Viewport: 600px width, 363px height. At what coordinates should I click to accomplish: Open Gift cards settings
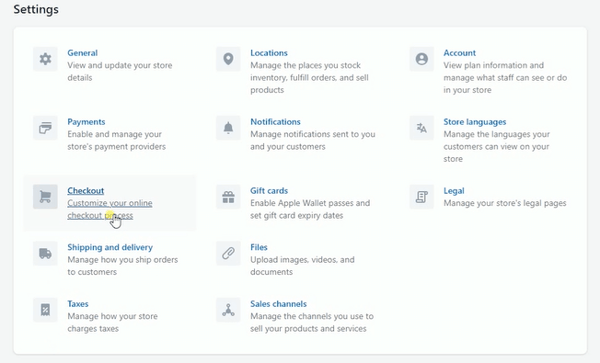coord(269,190)
